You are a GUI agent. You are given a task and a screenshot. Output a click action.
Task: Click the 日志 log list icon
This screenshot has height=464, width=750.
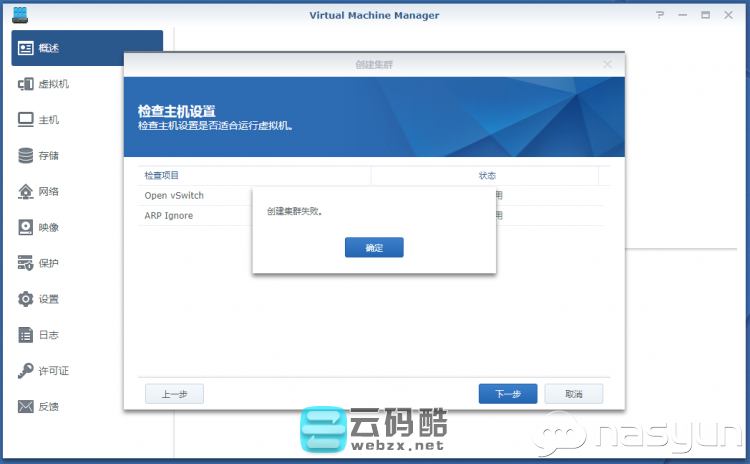(26, 335)
